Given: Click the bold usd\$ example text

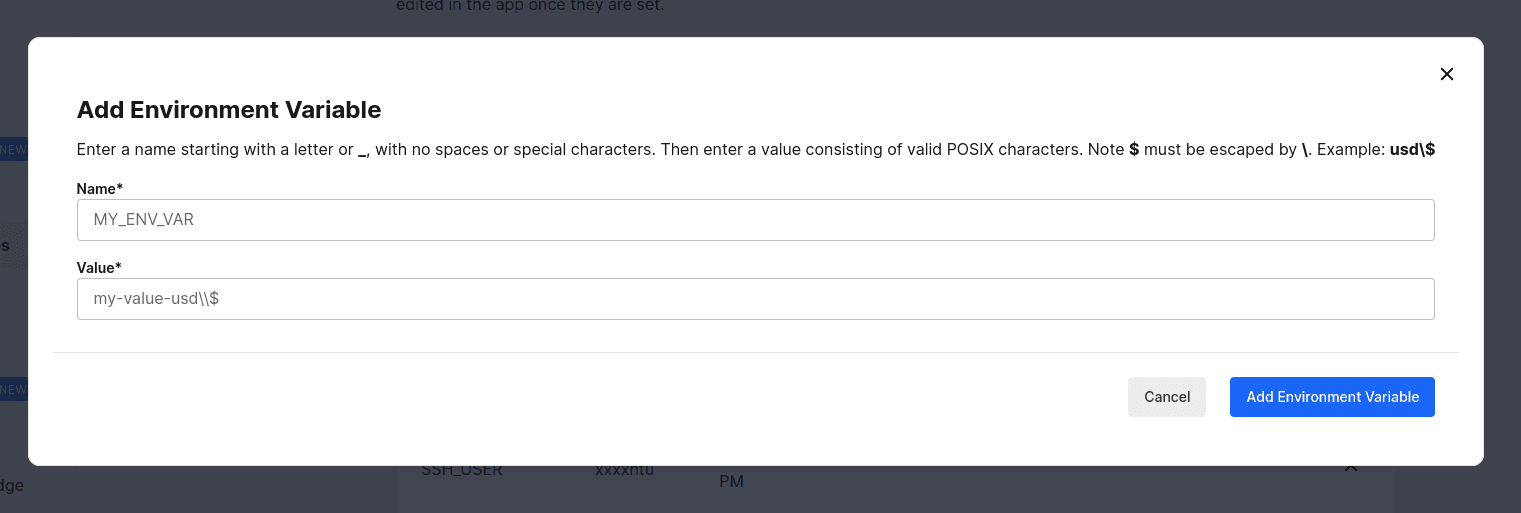Looking at the screenshot, I should pos(1413,150).
